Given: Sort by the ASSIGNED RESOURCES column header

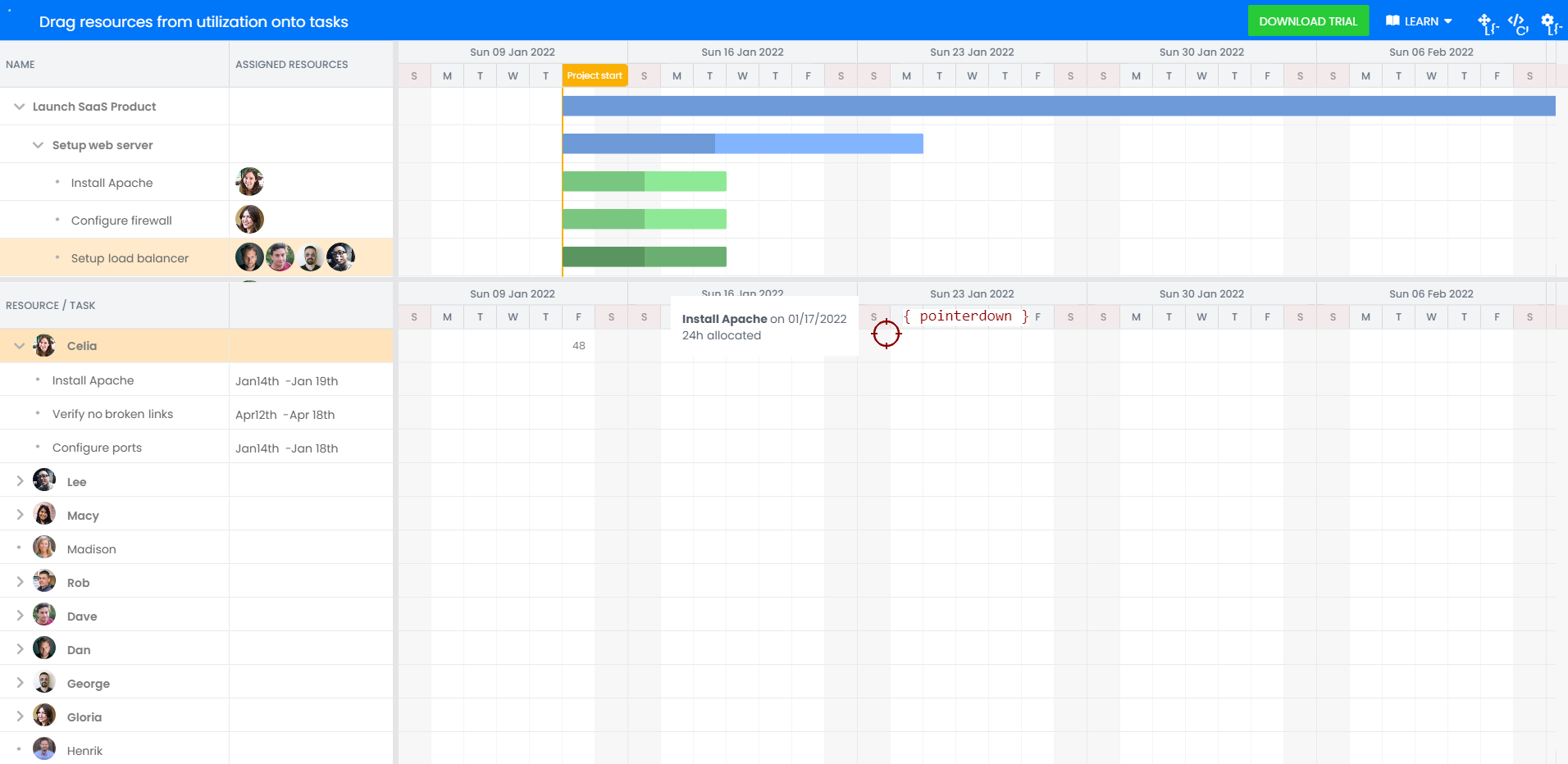Looking at the screenshot, I should [x=291, y=65].
